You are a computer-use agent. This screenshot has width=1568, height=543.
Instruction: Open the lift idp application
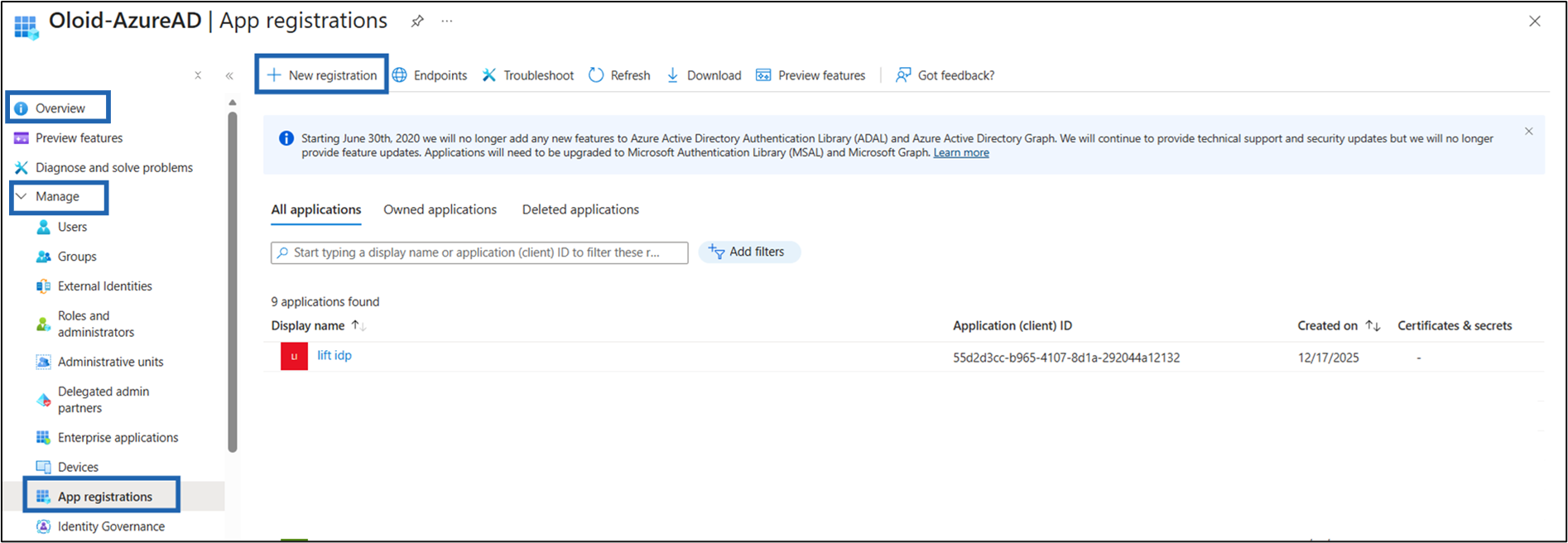(334, 356)
